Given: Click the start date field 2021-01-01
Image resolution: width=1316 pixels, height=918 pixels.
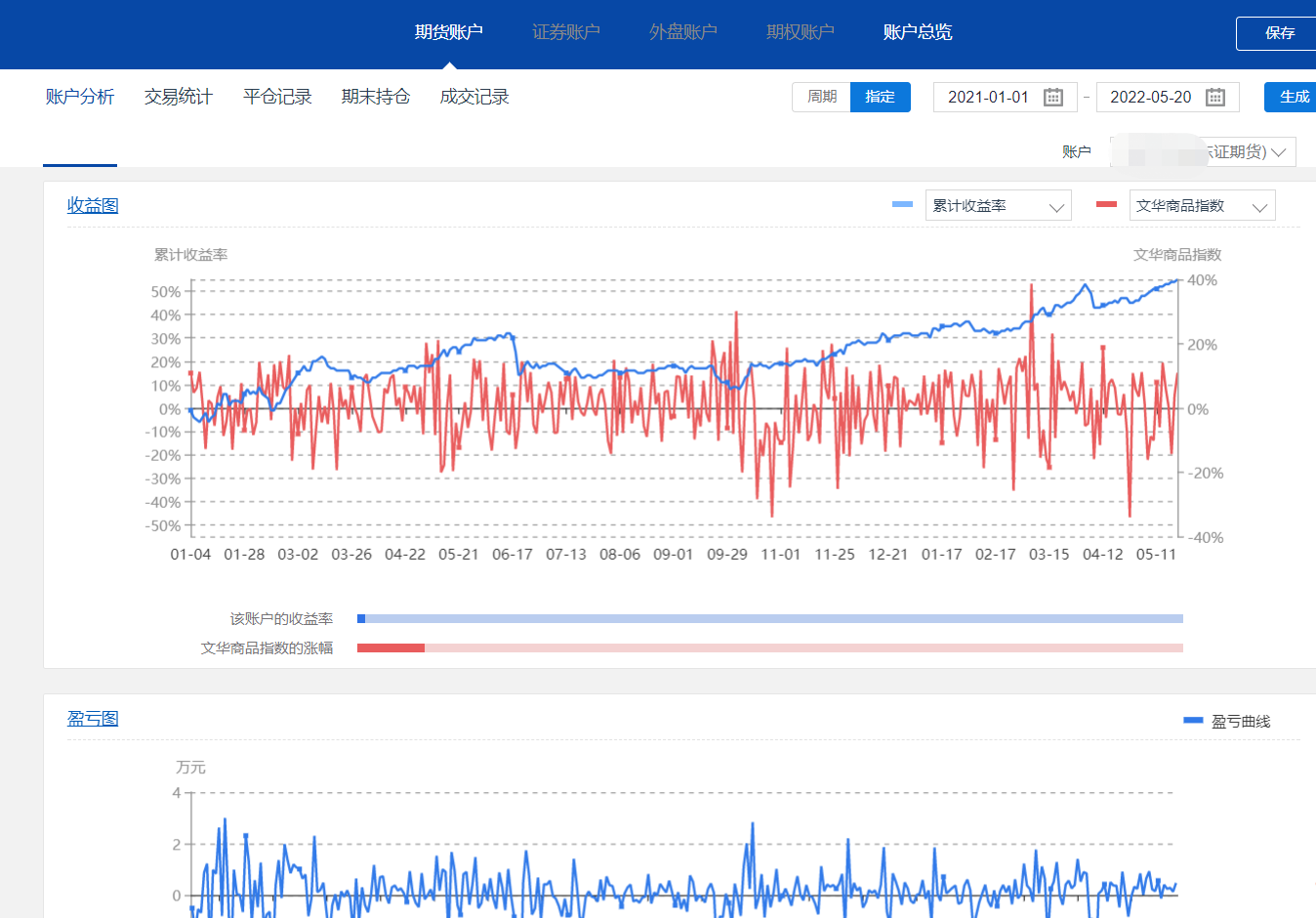Looking at the screenshot, I should tap(1006, 97).
